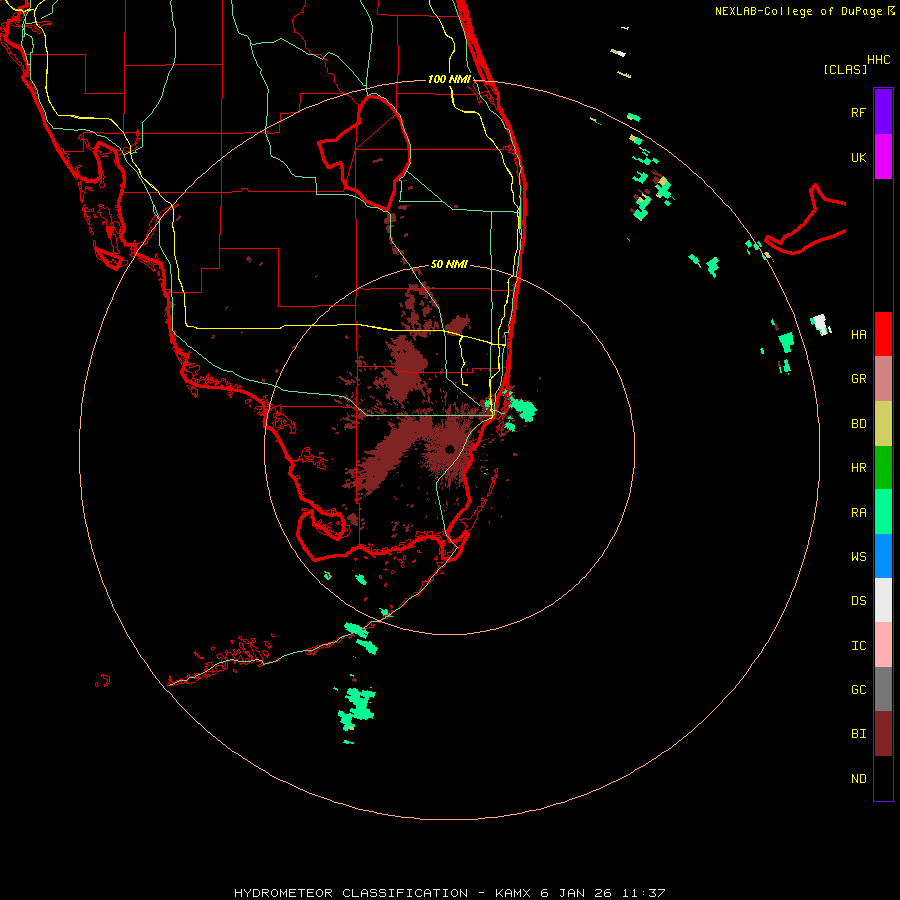900x900 pixels.
Task: Click the WS blue legend swatch
Action: tap(883, 556)
